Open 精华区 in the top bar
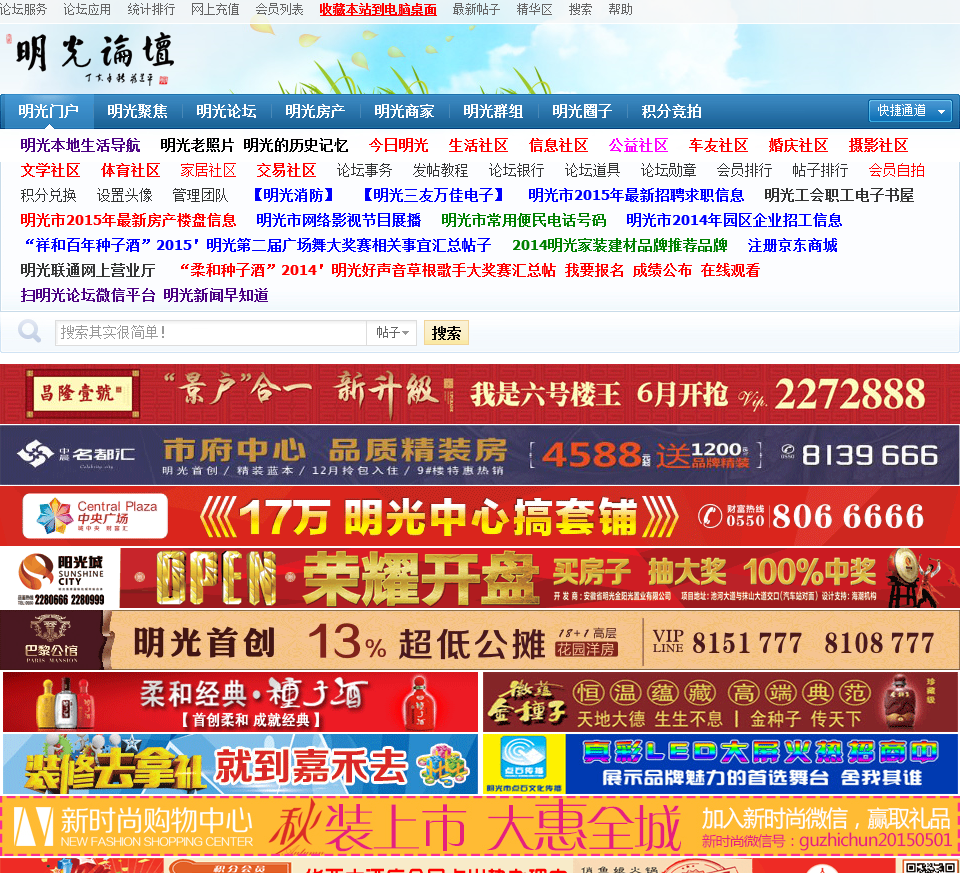960x873 pixels. [534, 9]
